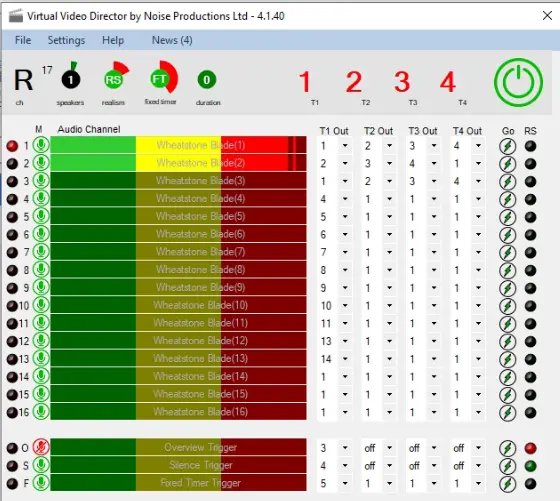Click microphone icon for channel 6
The image size is (560, 501).
pyautogui.click(x=41, y=234)
